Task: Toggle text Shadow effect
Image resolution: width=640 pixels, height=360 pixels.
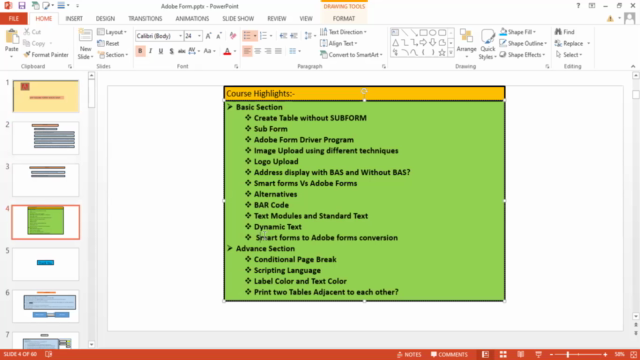Action: pyautogui.click(x=171, y=51)
